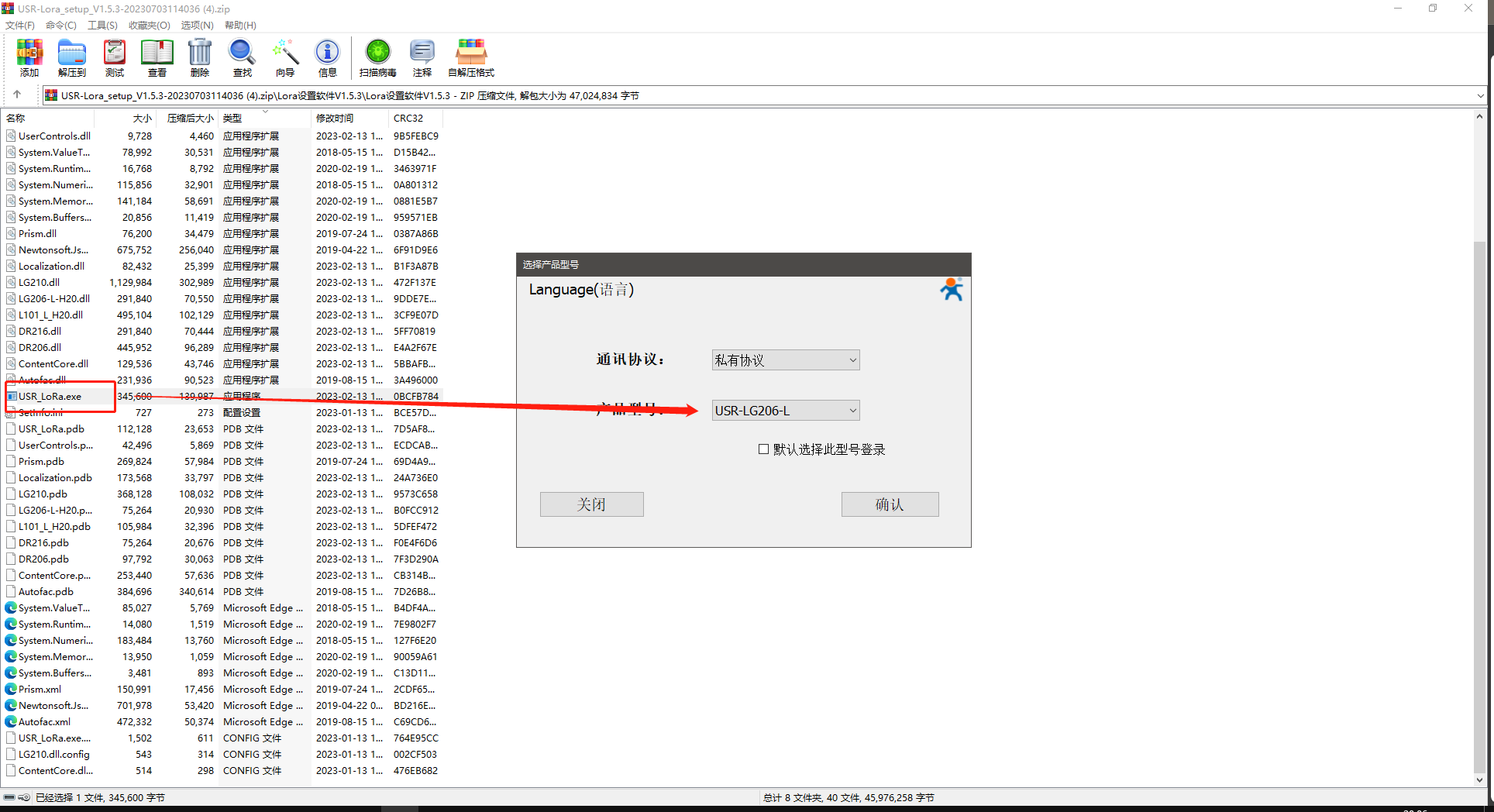This screenshot has width=1494, height=812.
Task: Select the Localization.pdb file name
Action: (55, 477)
